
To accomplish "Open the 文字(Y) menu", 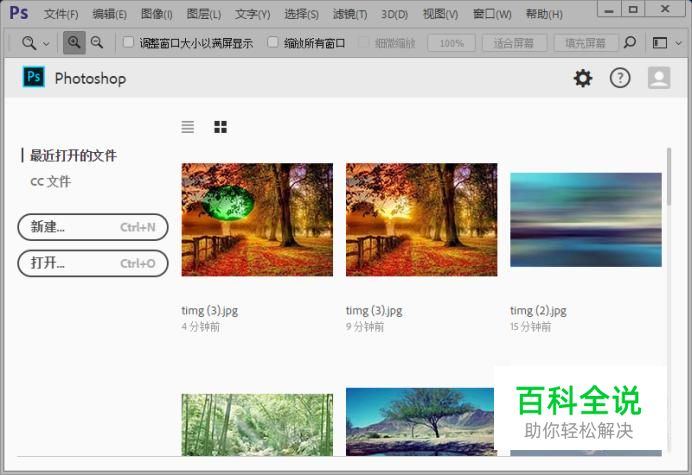I will [x=252, y=14].
